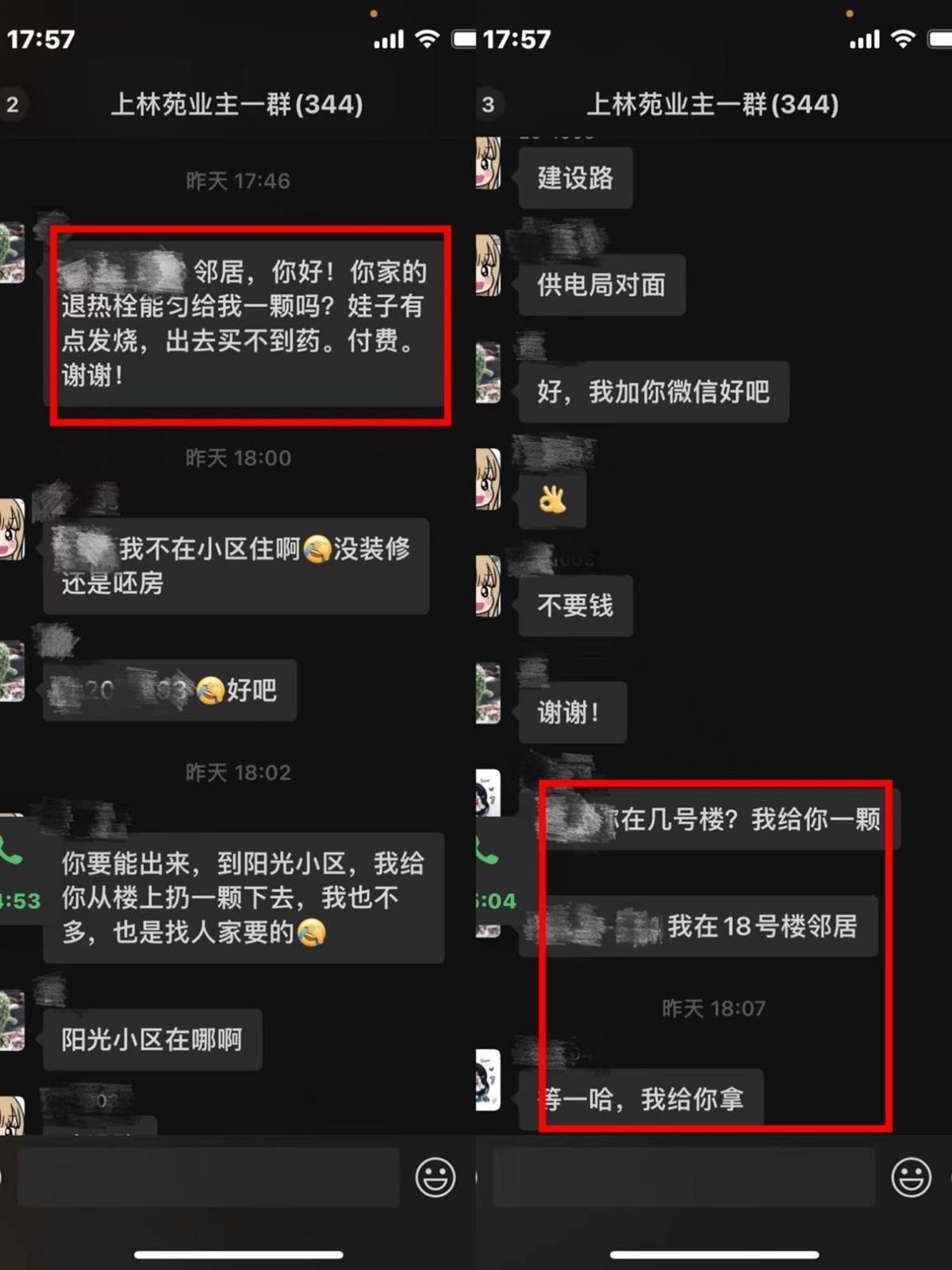Select the 我在18号楼邻居 message bubble

tap(698, 926)
